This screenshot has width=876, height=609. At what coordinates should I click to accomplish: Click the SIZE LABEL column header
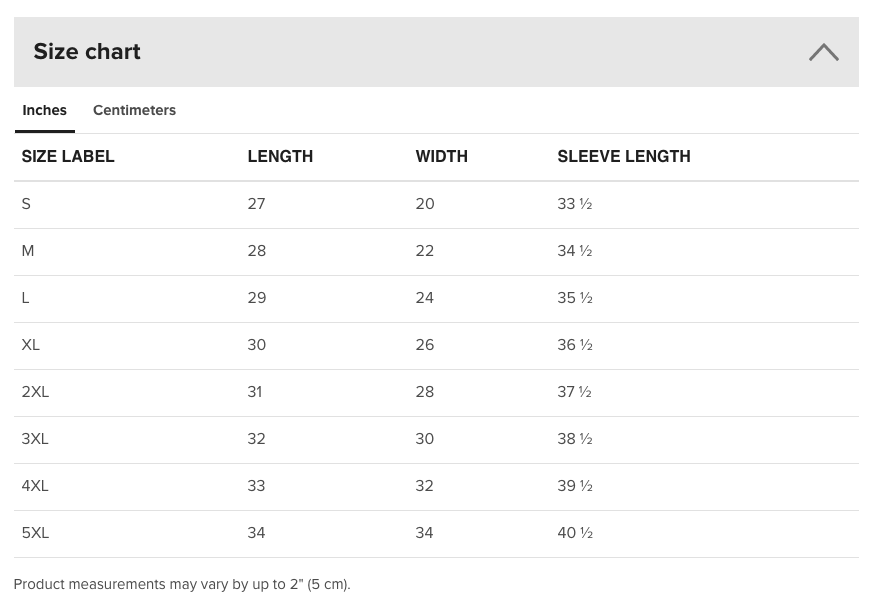(68, 156)
